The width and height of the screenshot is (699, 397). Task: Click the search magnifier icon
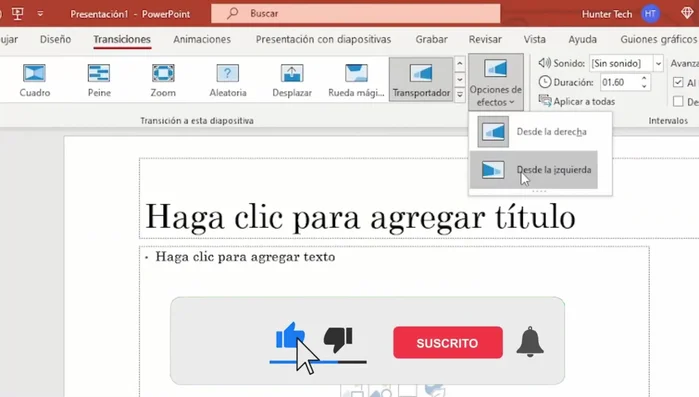(x=232, y=13)
